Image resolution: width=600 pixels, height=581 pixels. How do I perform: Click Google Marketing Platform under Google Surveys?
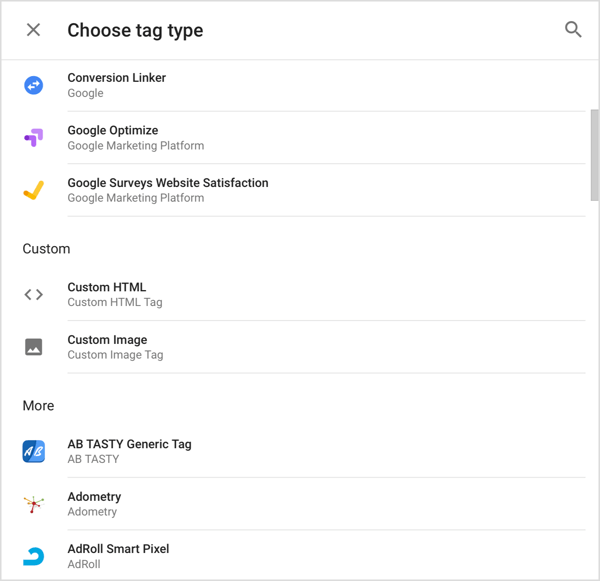point(136,198)
